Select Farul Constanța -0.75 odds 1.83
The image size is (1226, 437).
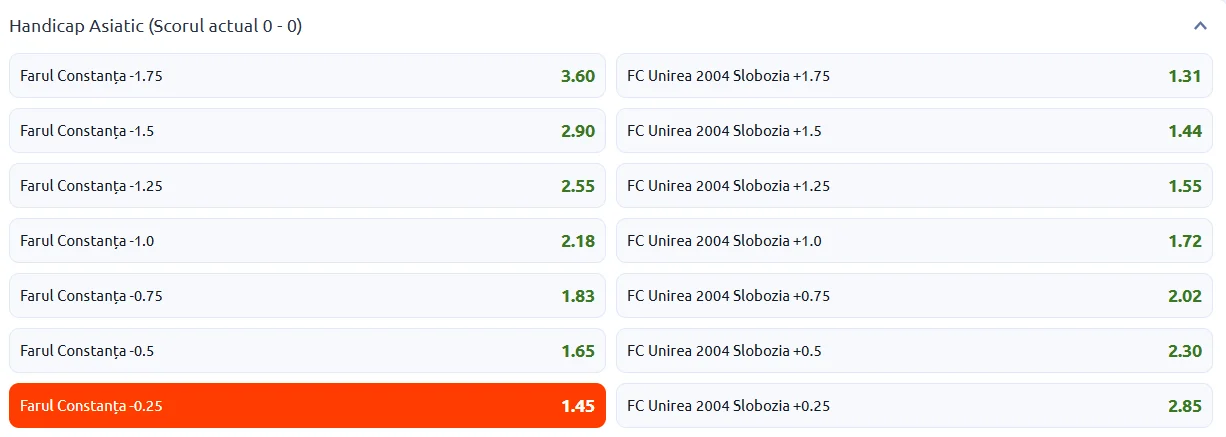click(307, 295)
